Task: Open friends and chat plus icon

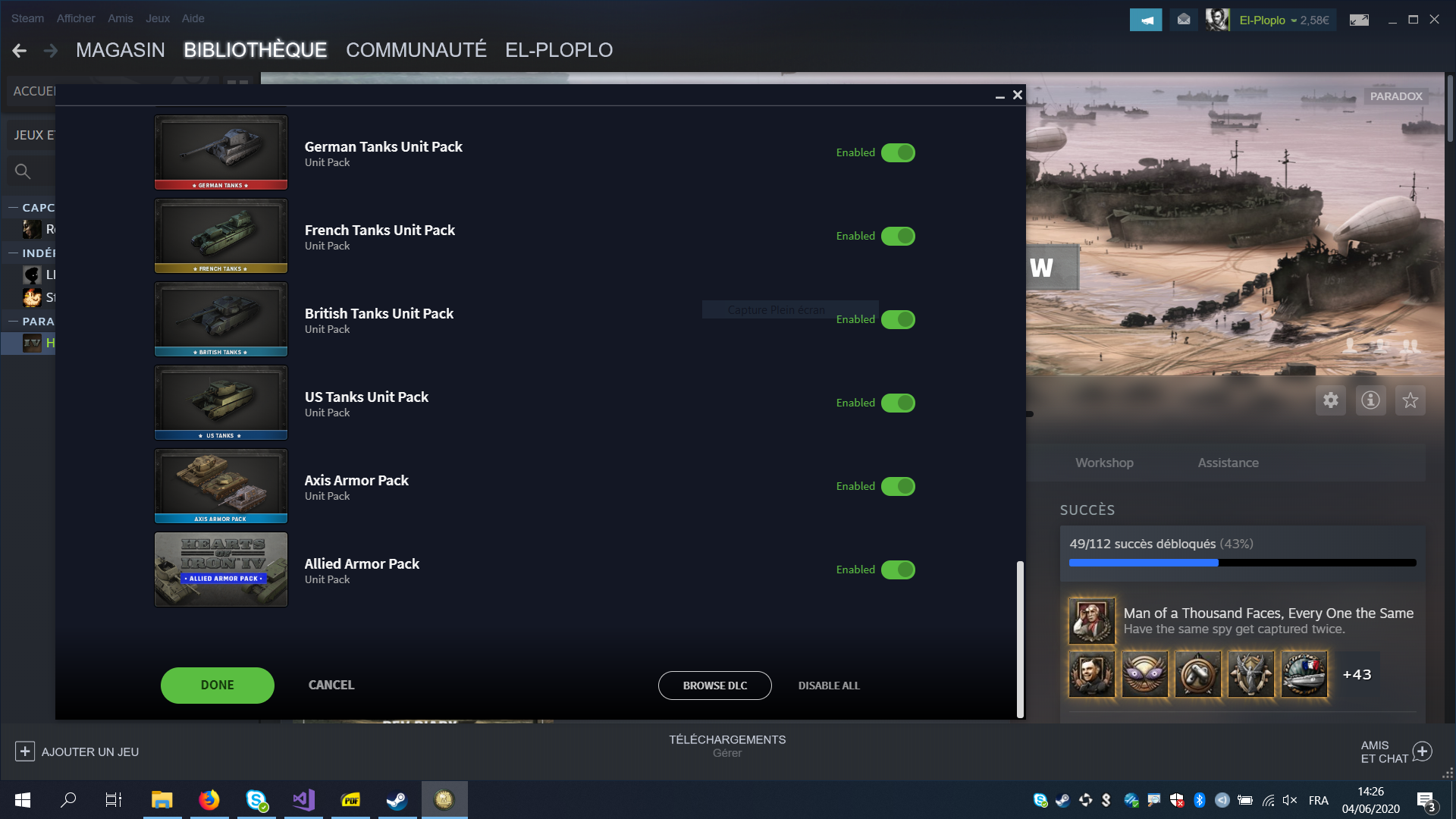Action: 1423,752
